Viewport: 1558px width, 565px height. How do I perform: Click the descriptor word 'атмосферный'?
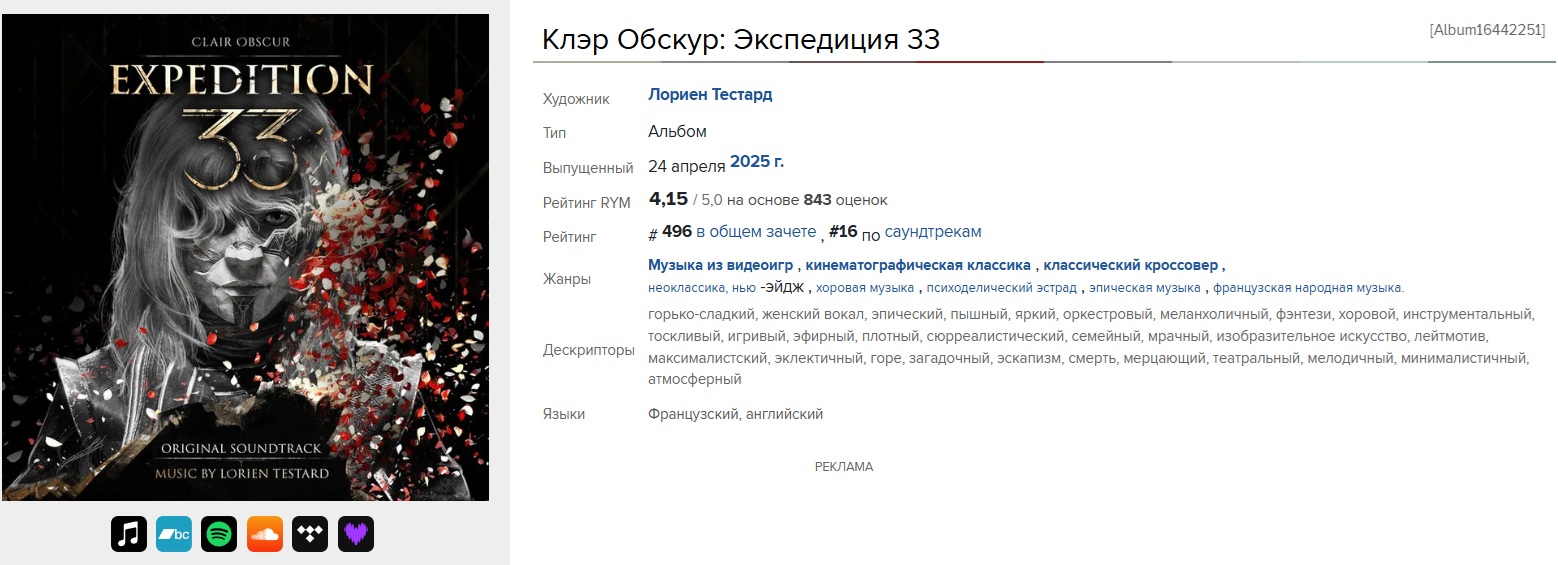694,379
